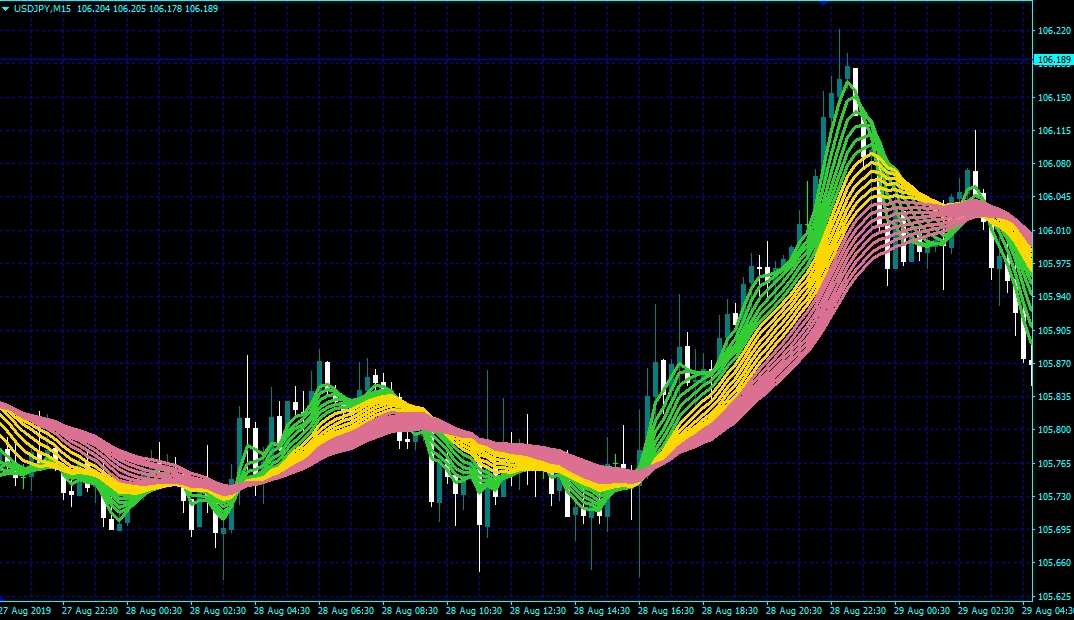Screen dimensions: 1074x620
Task: Click the 106.115 price axis label
Action: coord(1054,130)
